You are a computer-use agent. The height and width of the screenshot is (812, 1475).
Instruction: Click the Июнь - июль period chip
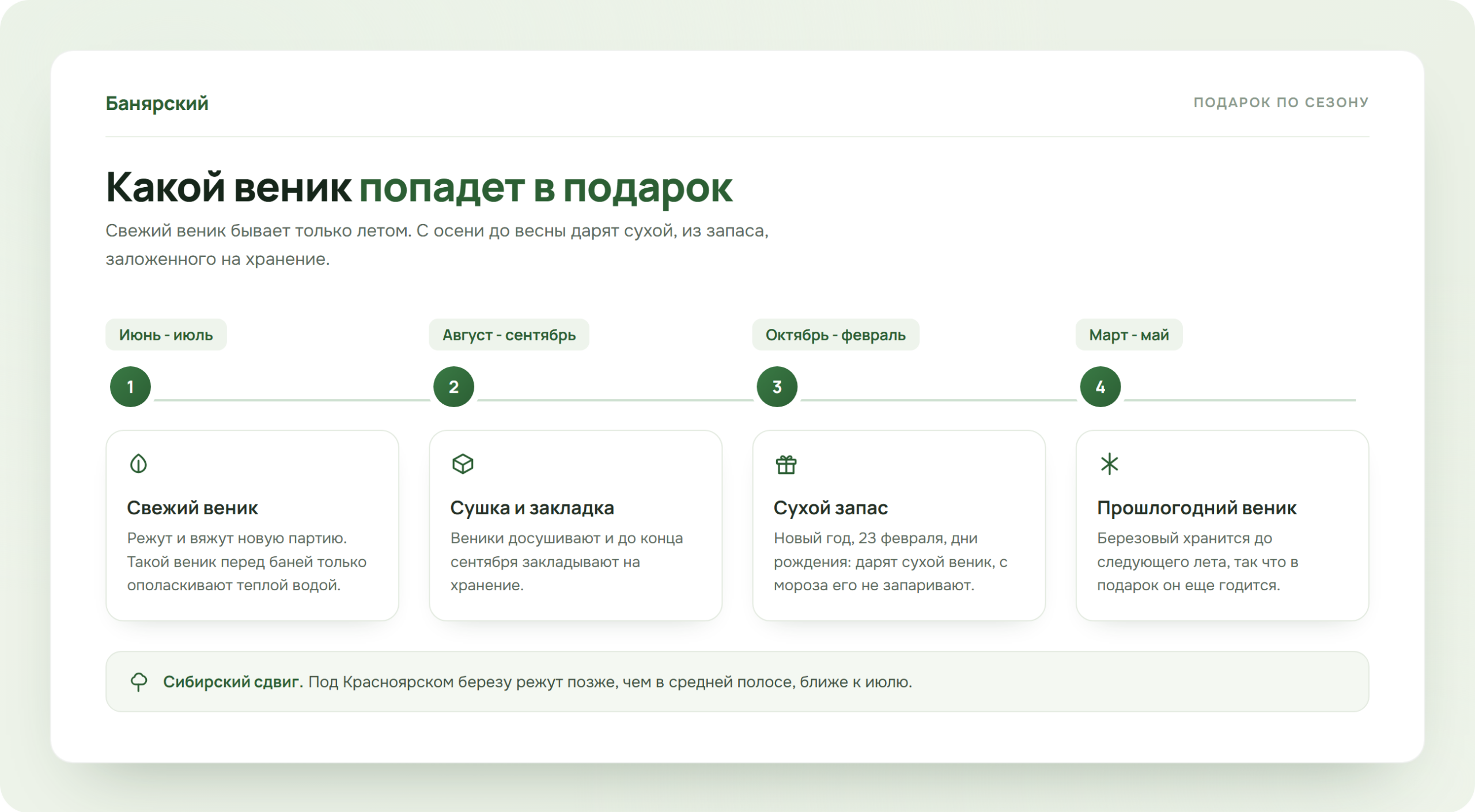coord(166,335)
